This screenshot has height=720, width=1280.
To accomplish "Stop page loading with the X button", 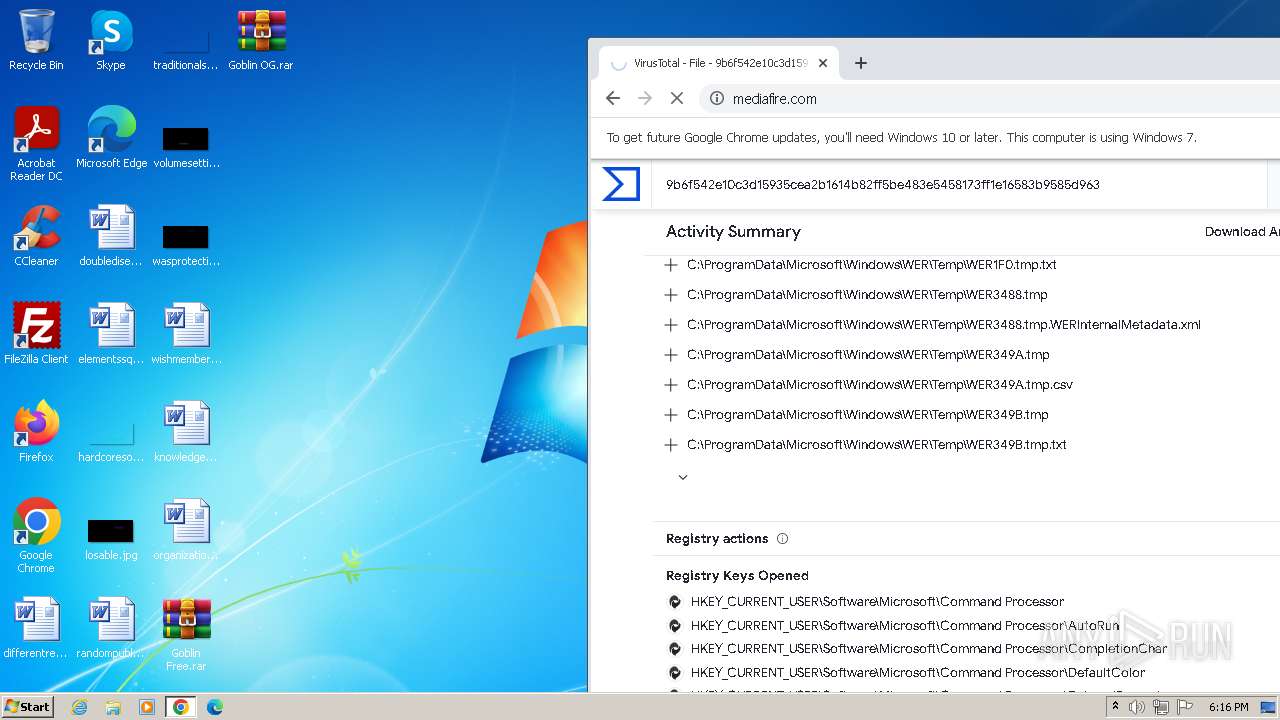I will click(677, 98).
